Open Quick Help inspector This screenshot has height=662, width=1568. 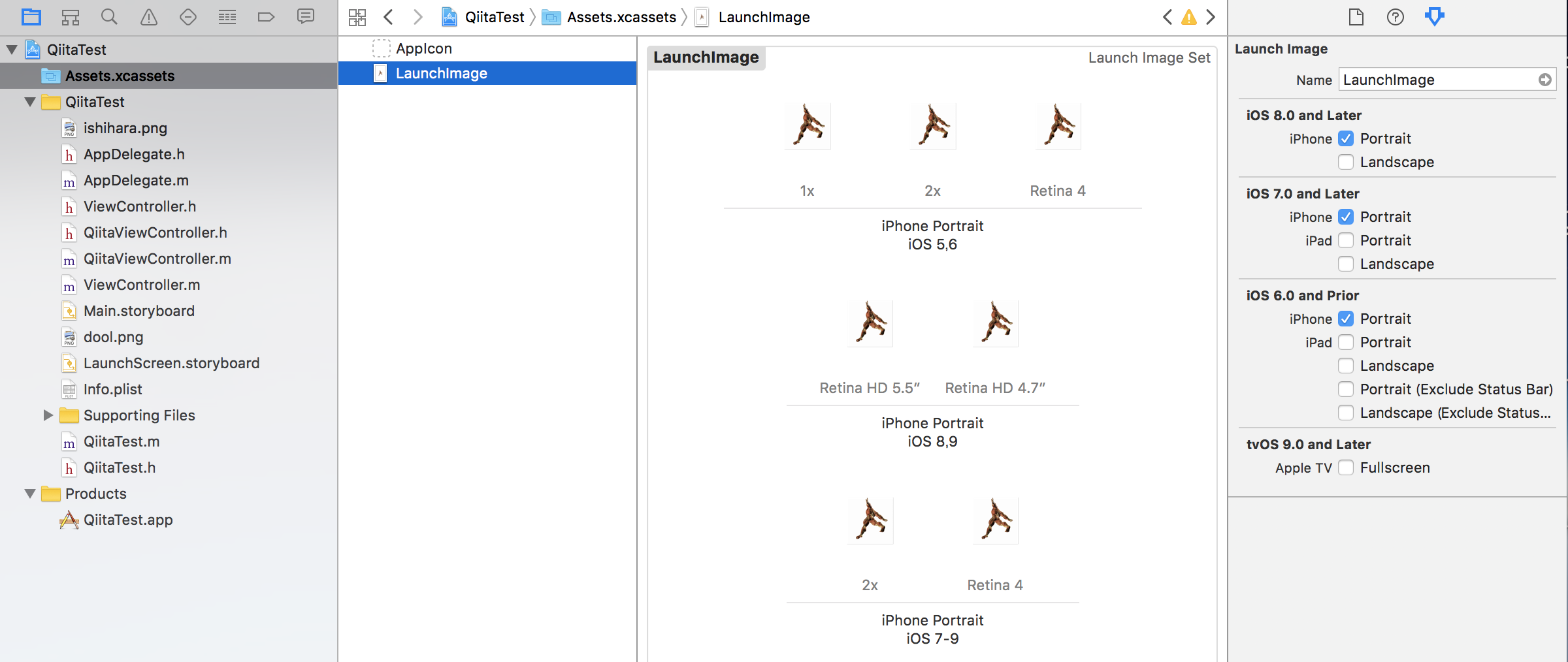pos(1396,17)
